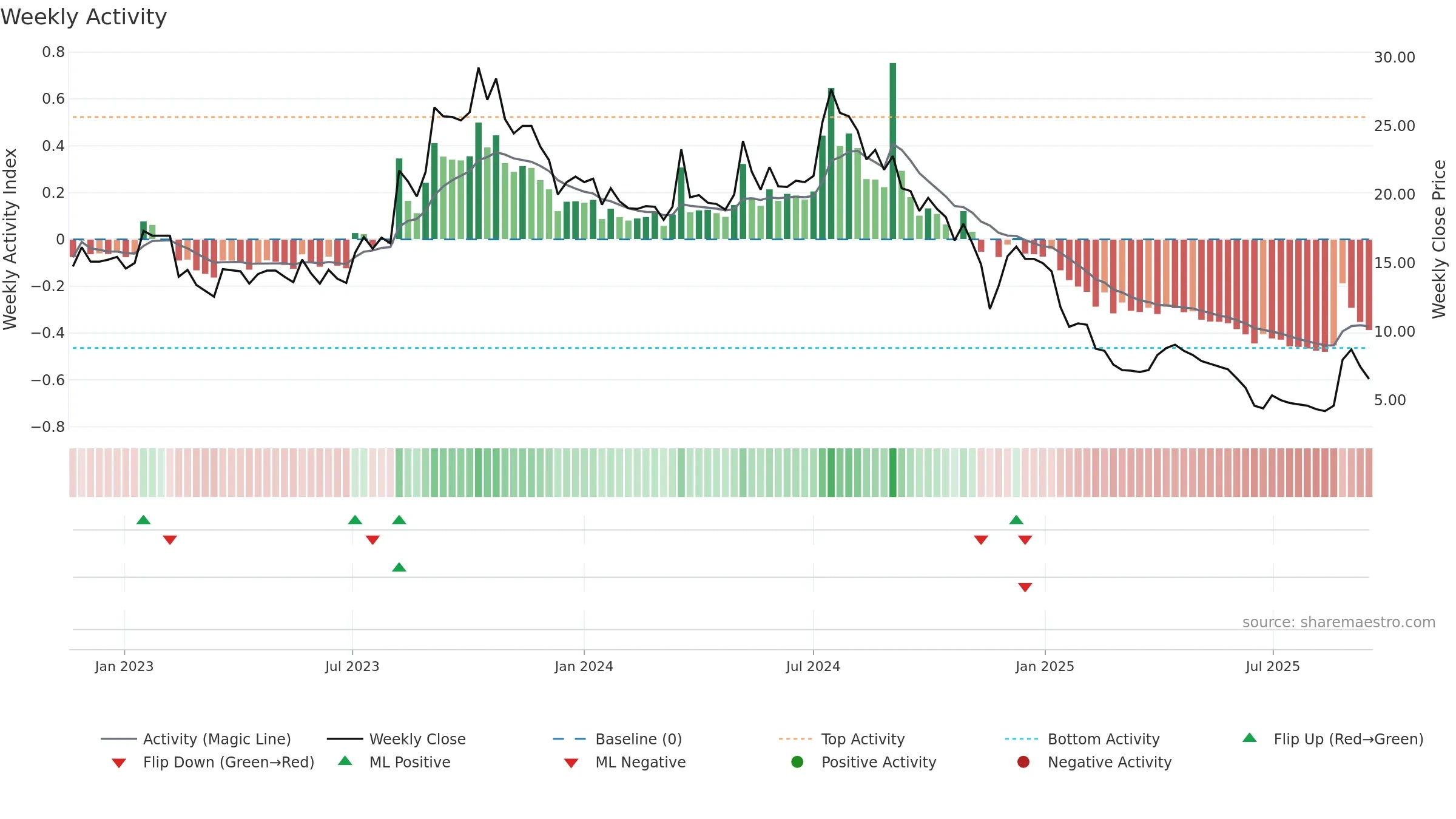Click the ML Negative marker on second marker row
1456x819 pixels.
1025,587
